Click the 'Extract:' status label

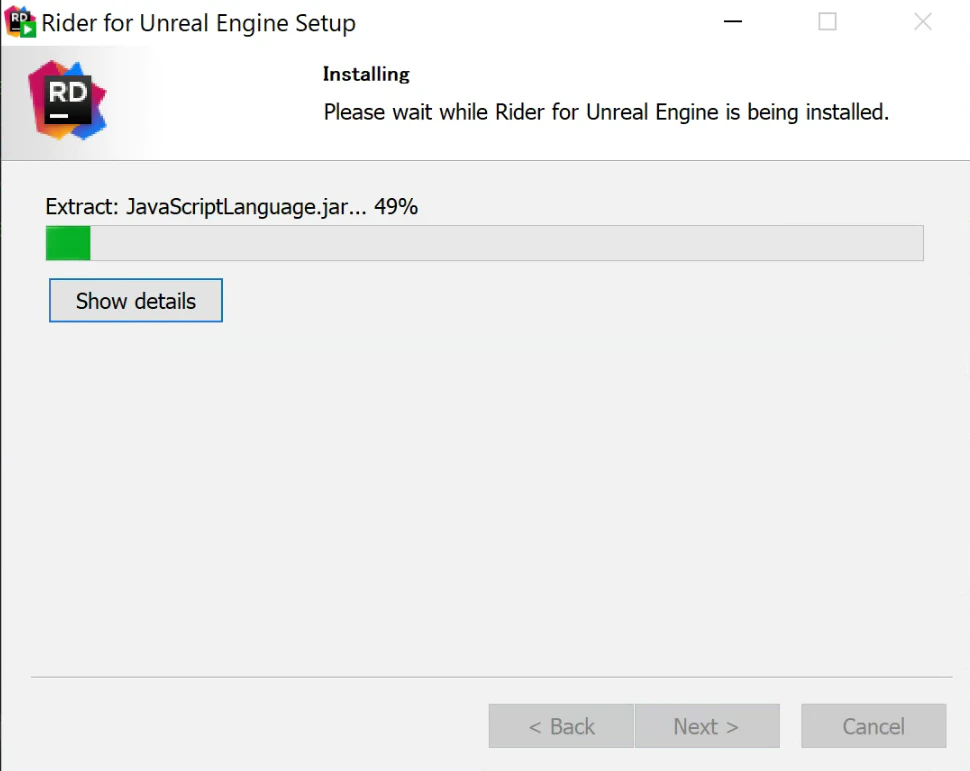tap(82, 207)
